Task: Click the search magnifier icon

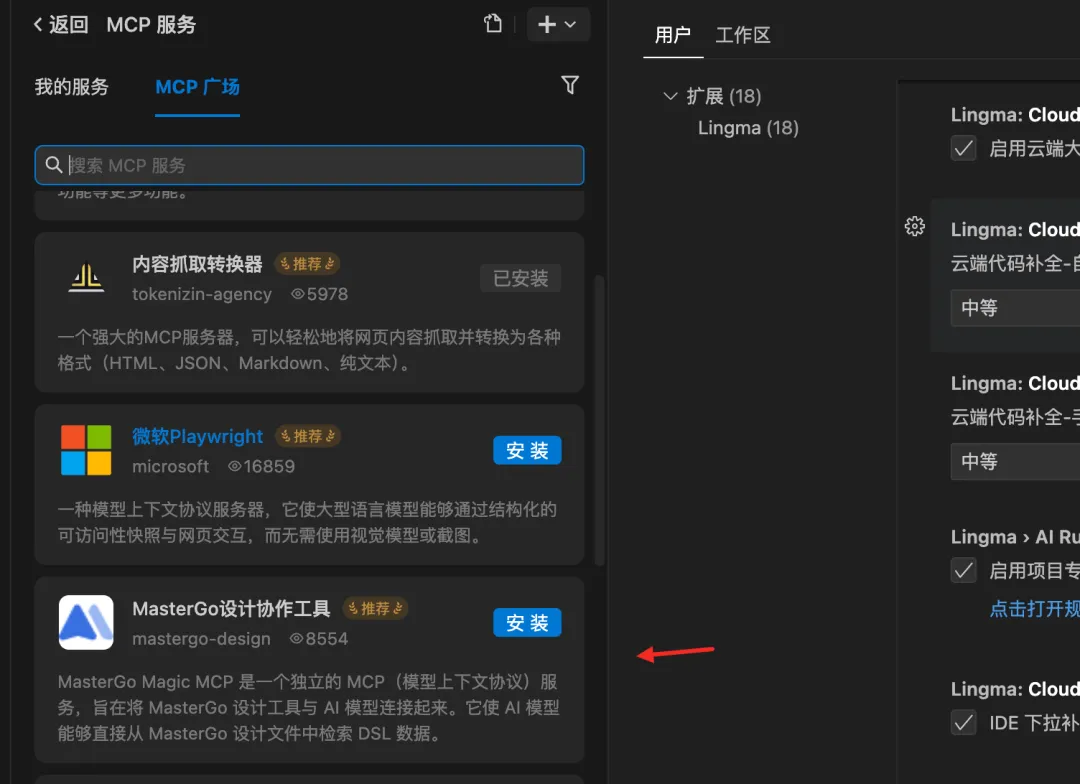Action: click(54, 165)
